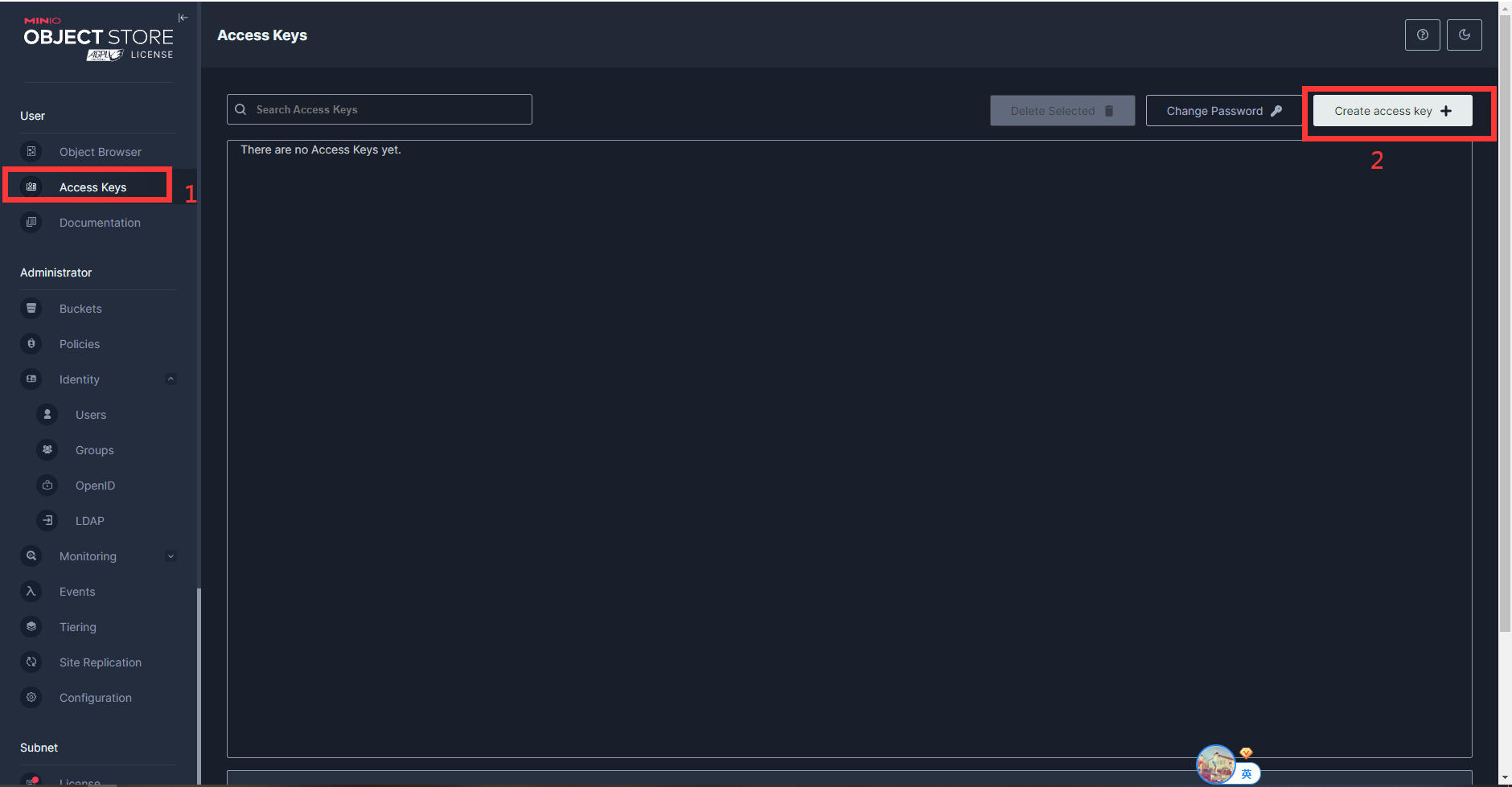Collapse the sidebar using the arrow icon
Screen dimensions: 1512x787
coord(183,18)
